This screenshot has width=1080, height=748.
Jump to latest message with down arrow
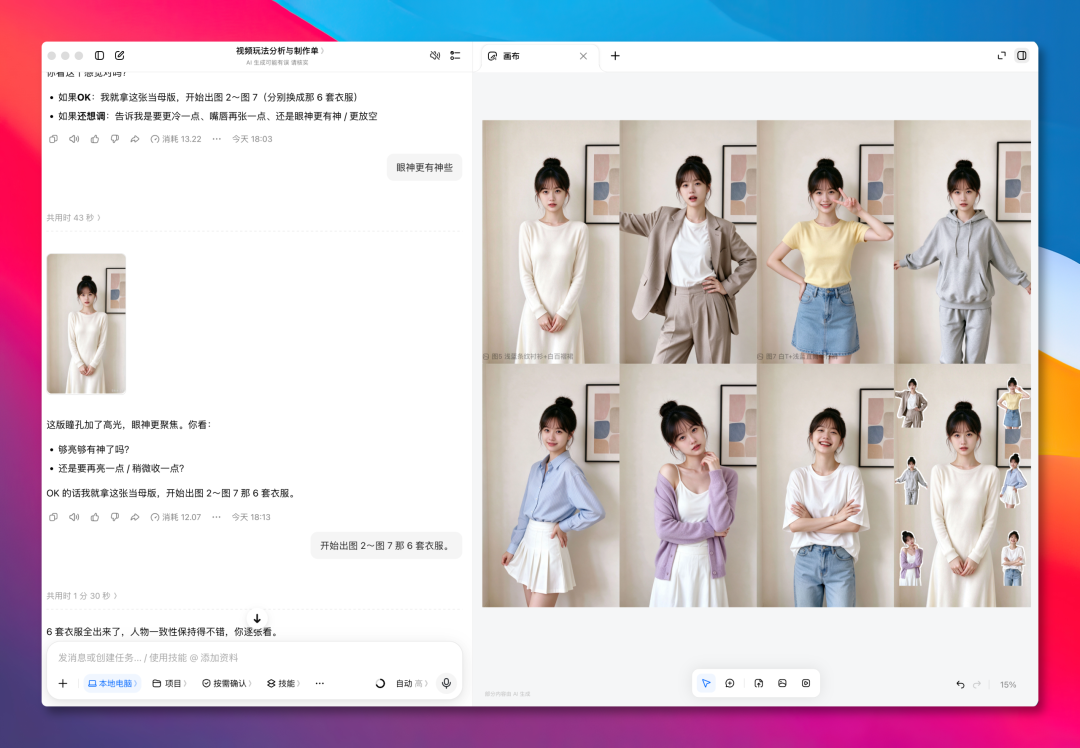(x=257, y=619)
